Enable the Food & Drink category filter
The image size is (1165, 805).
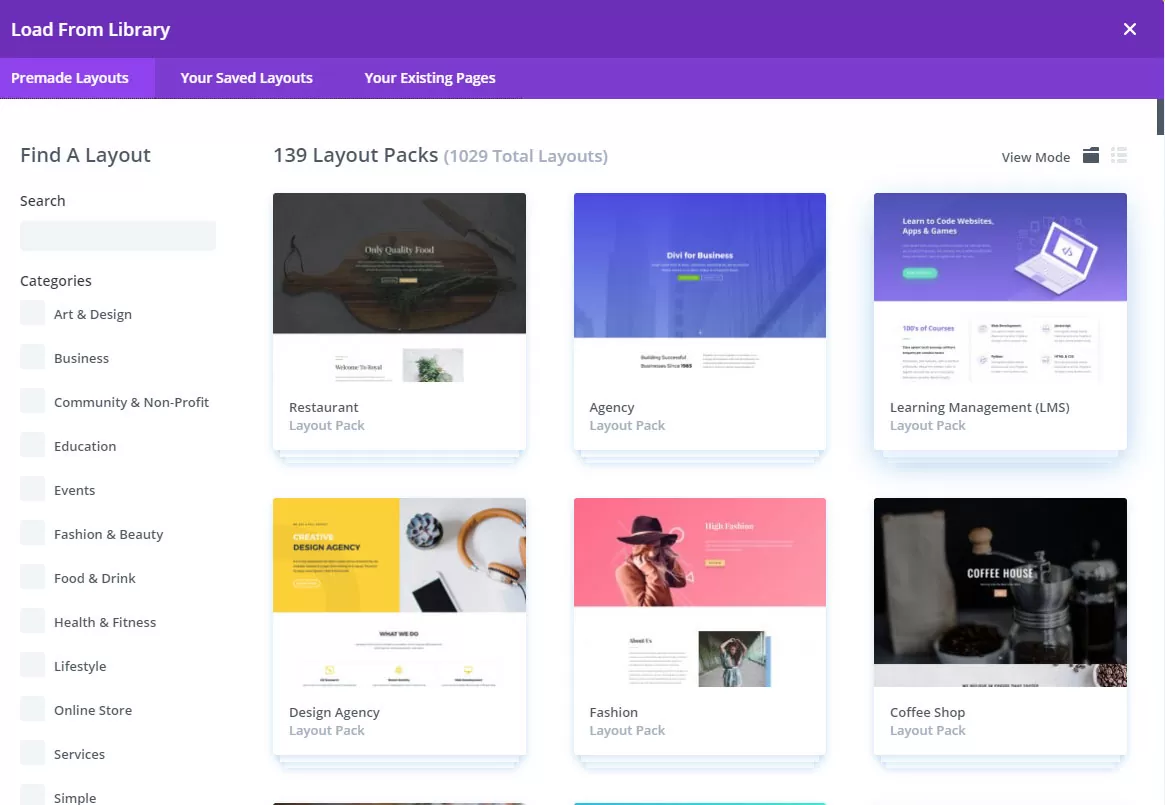coord(31,577)
